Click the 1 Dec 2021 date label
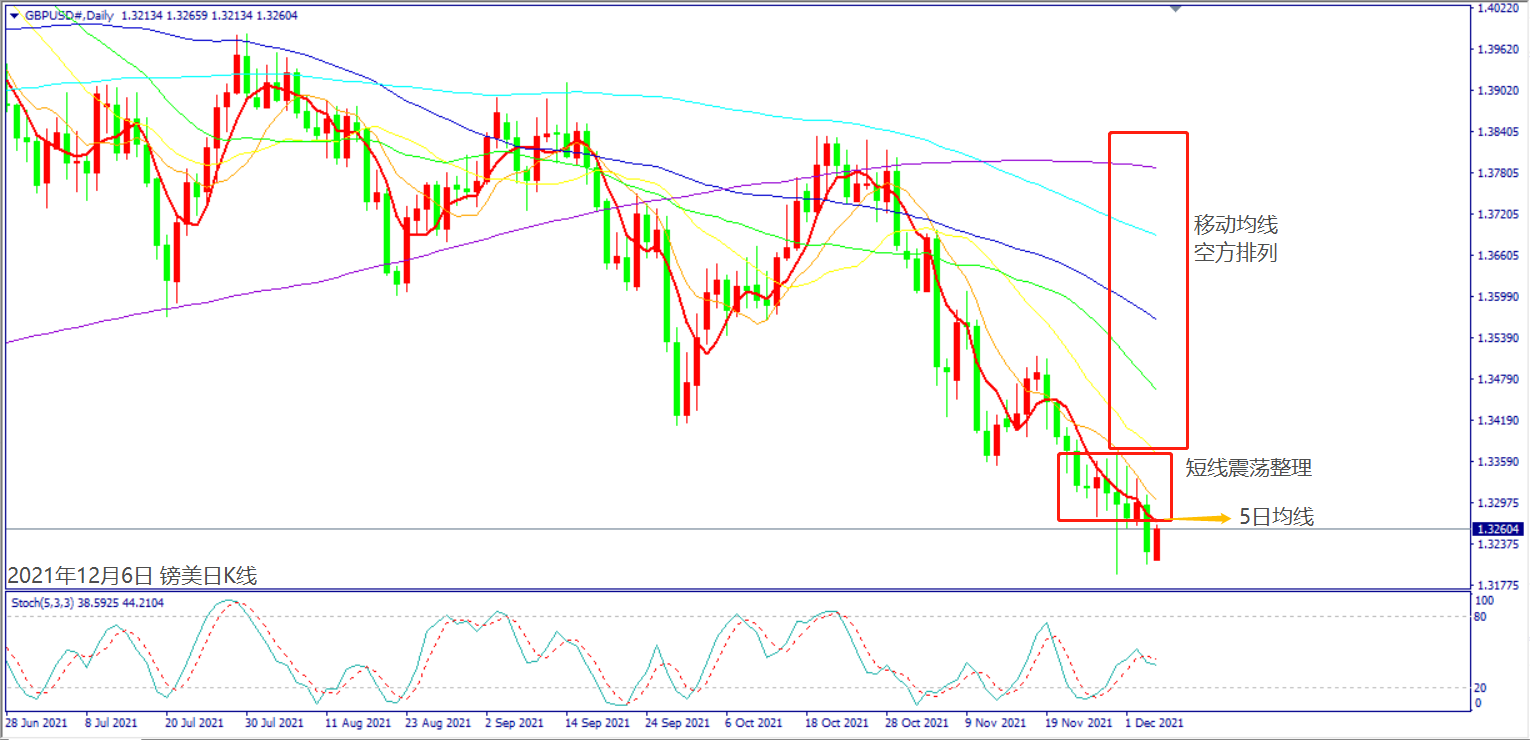The height and width of the screenshot is (740, 1530). (1155, 722)
